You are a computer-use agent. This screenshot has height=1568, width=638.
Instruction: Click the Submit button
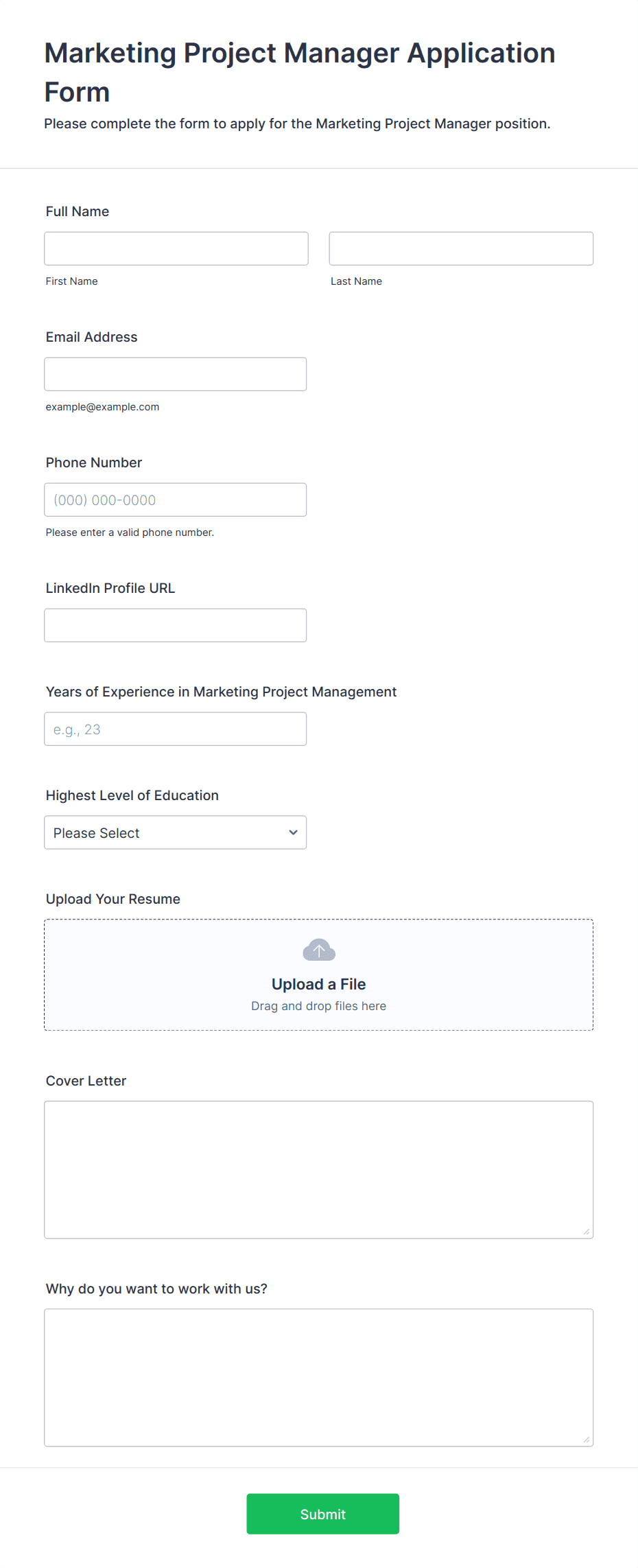[323, 1514]
